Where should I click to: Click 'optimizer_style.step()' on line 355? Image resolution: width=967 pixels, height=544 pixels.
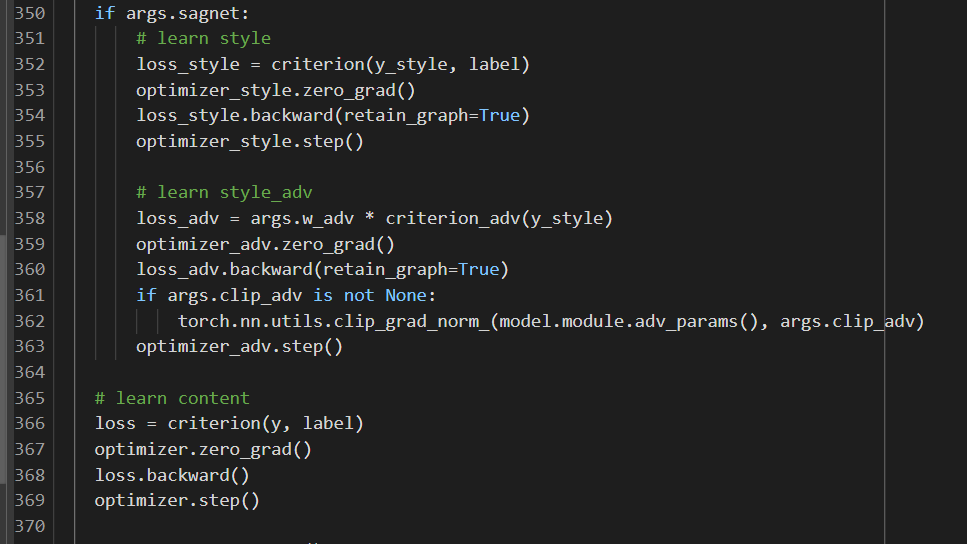coord(250,141)
